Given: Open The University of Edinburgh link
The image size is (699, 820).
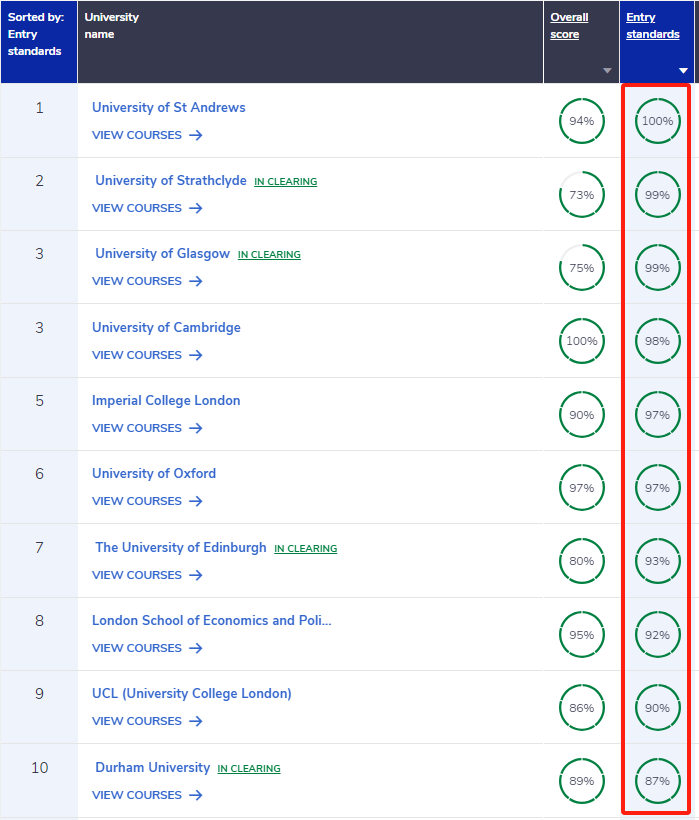Looking at the screenshot, I should pyautogui.click(x=180, y=548).
